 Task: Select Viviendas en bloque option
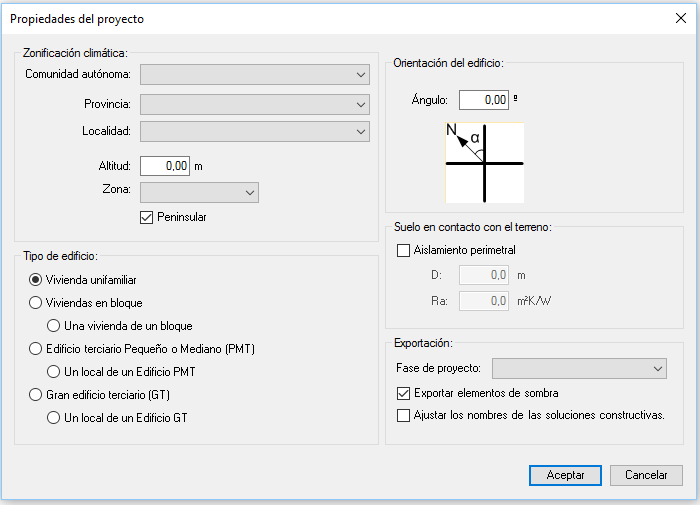(x=37, y=303)
